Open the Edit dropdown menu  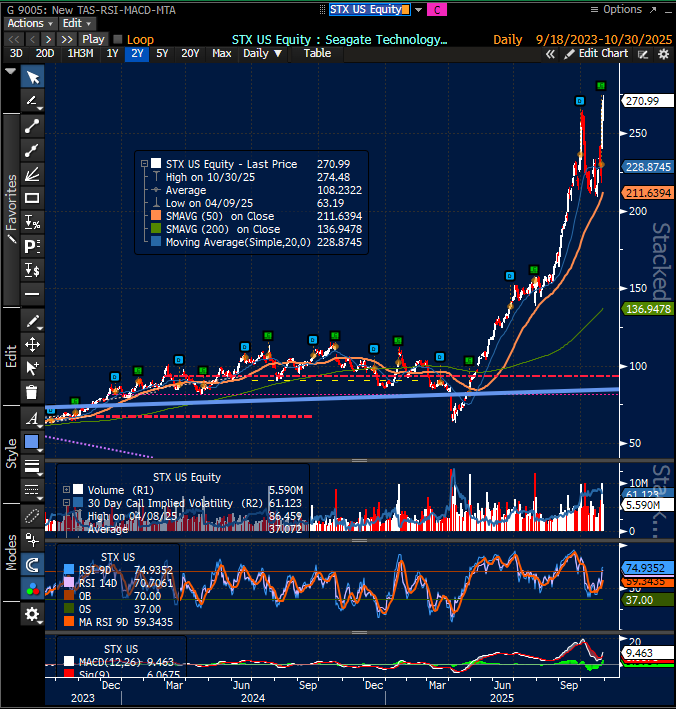pos(76,24)
